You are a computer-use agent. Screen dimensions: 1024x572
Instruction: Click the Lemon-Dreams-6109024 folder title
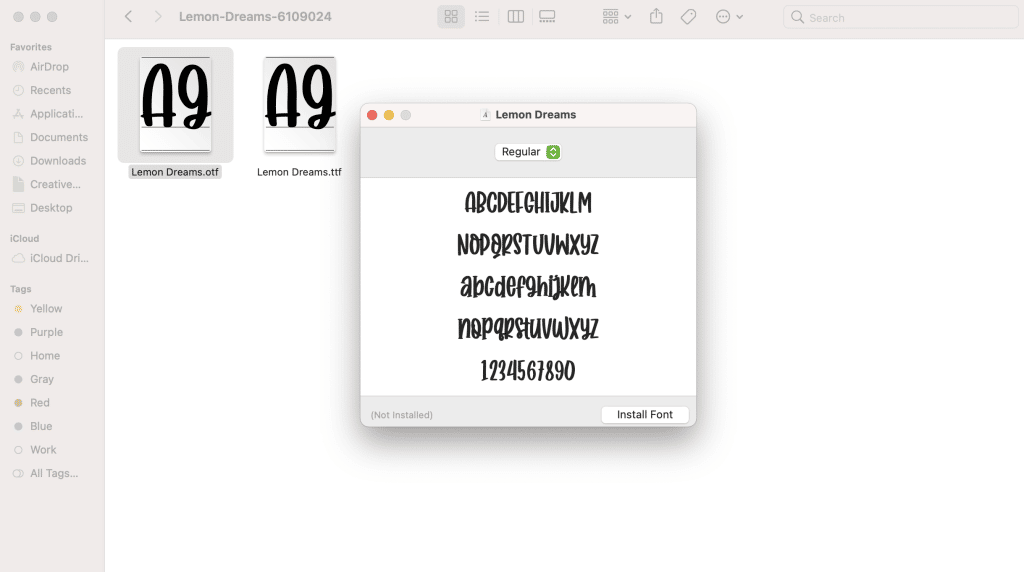click(x=255, y=17)
